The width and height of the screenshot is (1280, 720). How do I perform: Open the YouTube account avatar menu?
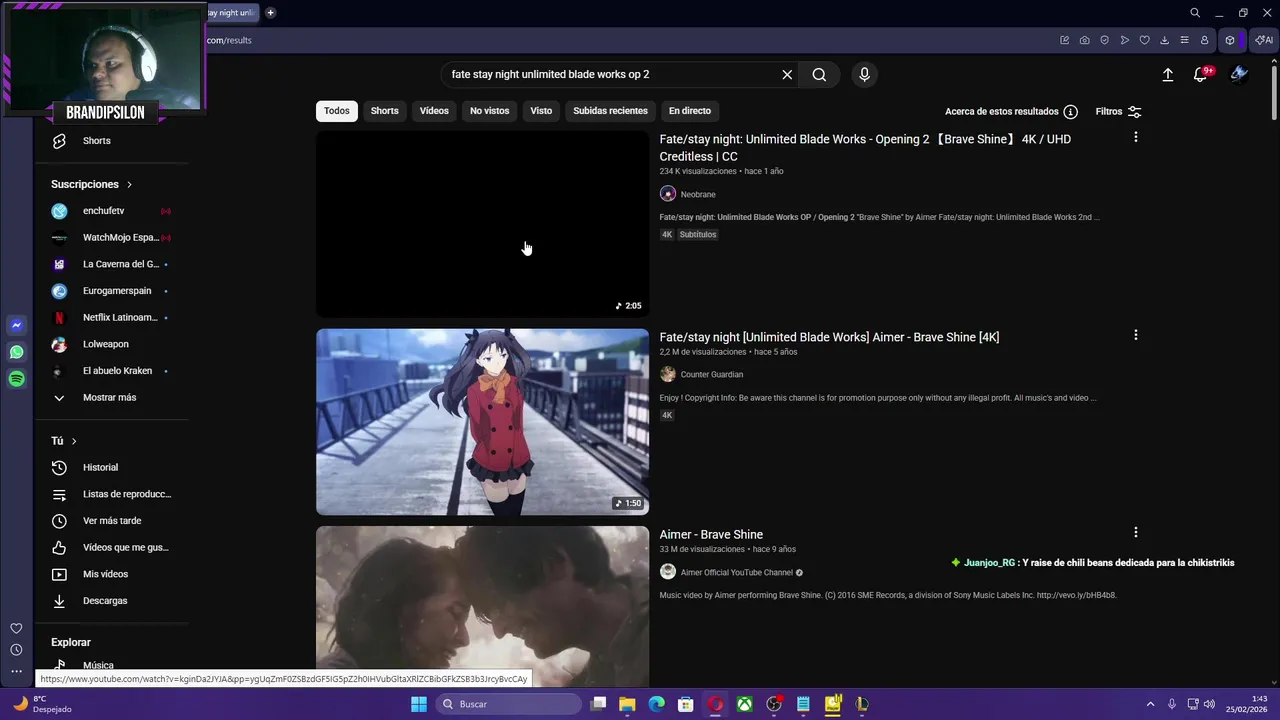coord(1239,74)
